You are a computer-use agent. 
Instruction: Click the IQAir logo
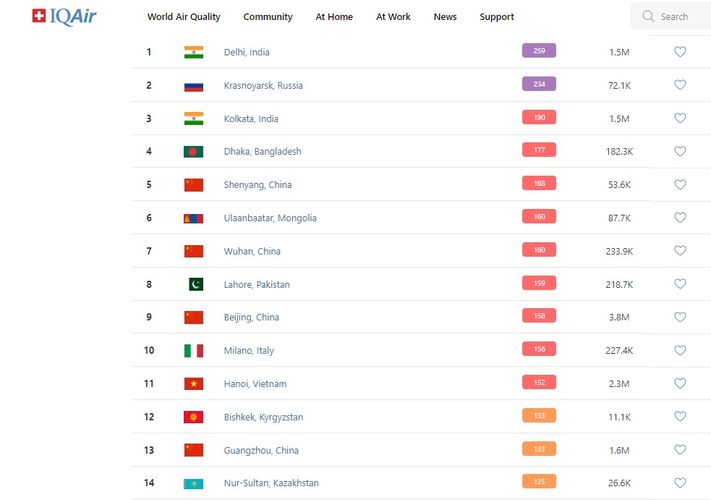[64, 16]
